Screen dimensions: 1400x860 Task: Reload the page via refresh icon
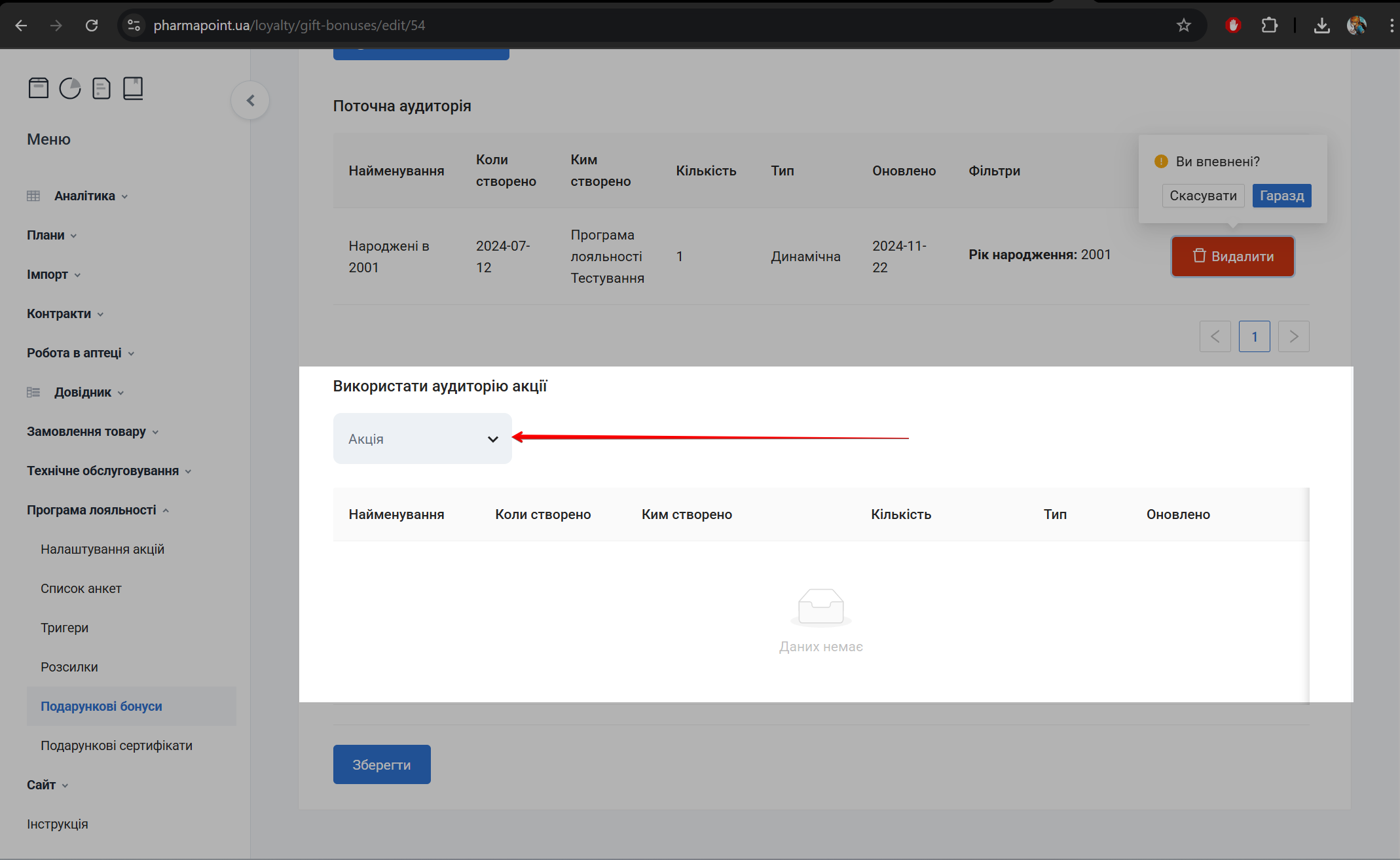point(92,26)
